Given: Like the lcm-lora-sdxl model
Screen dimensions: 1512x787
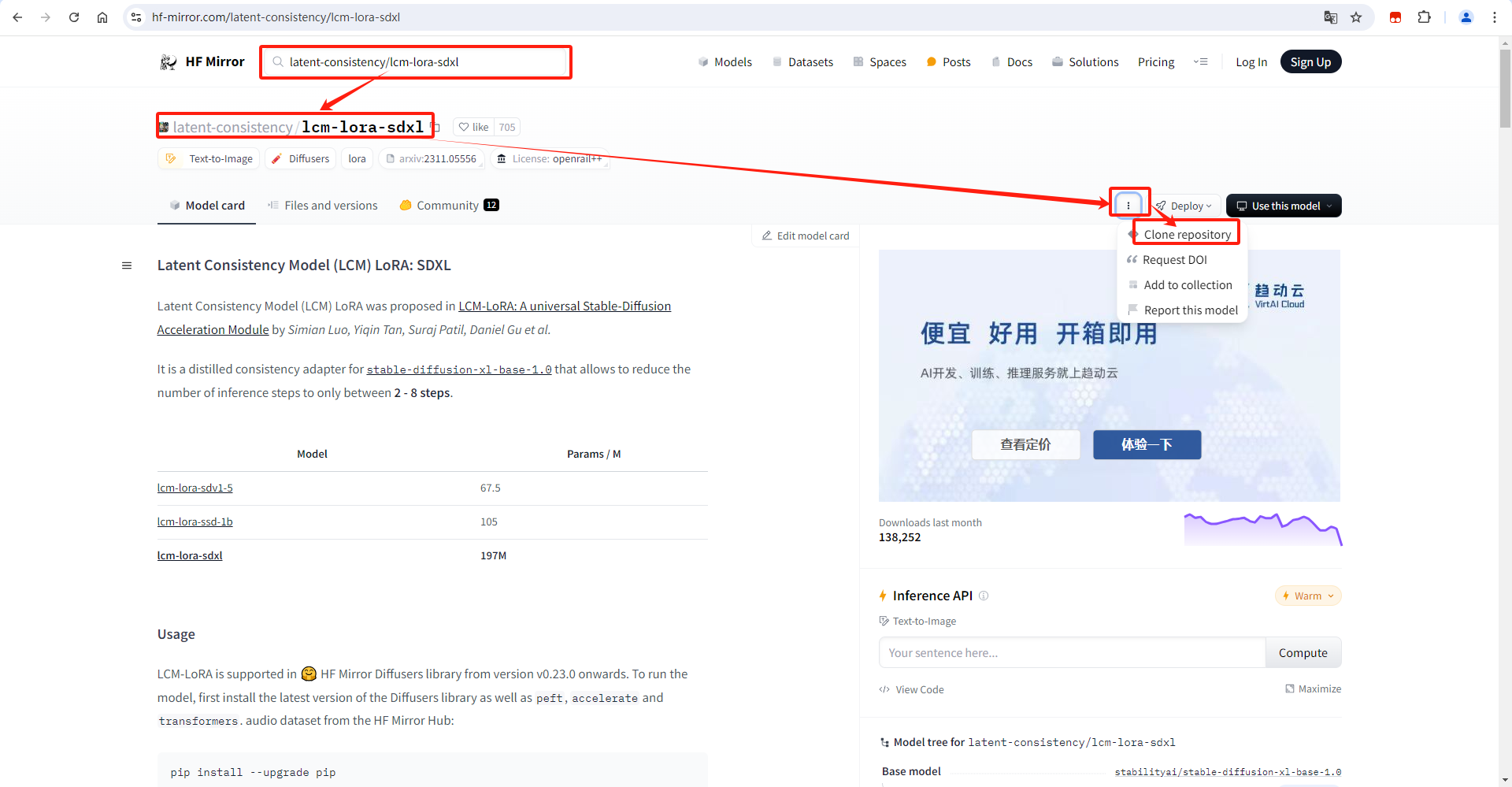Looking at the screenshot, I should point(474,127).
